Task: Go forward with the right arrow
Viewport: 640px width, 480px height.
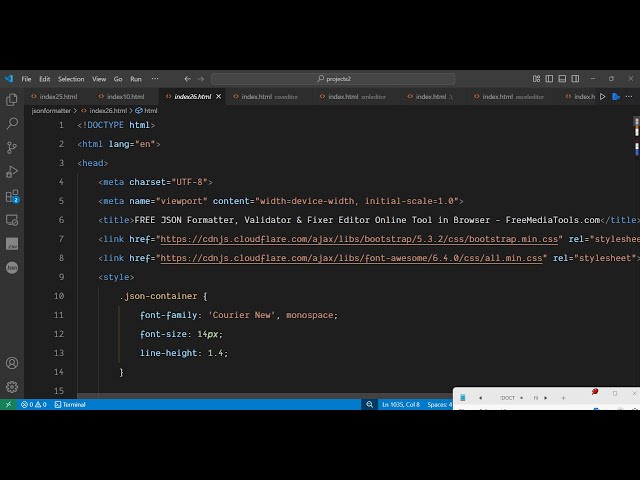Action: point(200,79)
